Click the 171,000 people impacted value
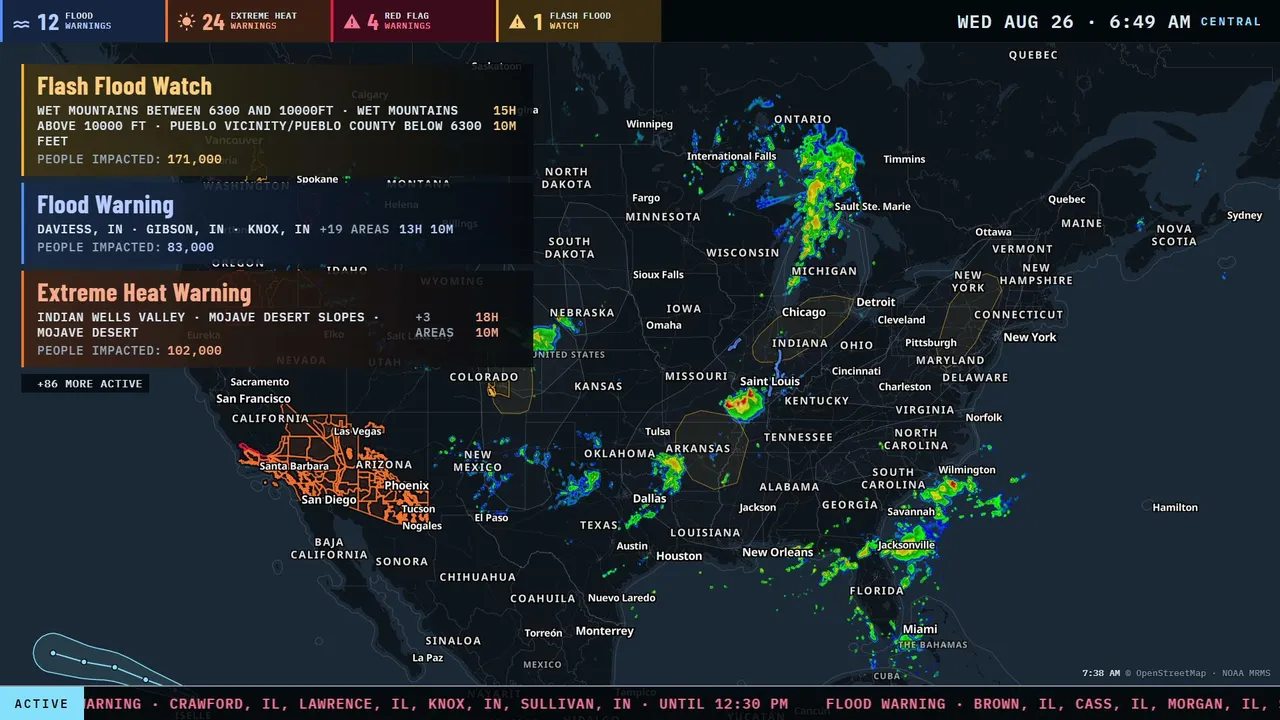This screenshot has width=1280, height=720. click(x=194, y=160)
